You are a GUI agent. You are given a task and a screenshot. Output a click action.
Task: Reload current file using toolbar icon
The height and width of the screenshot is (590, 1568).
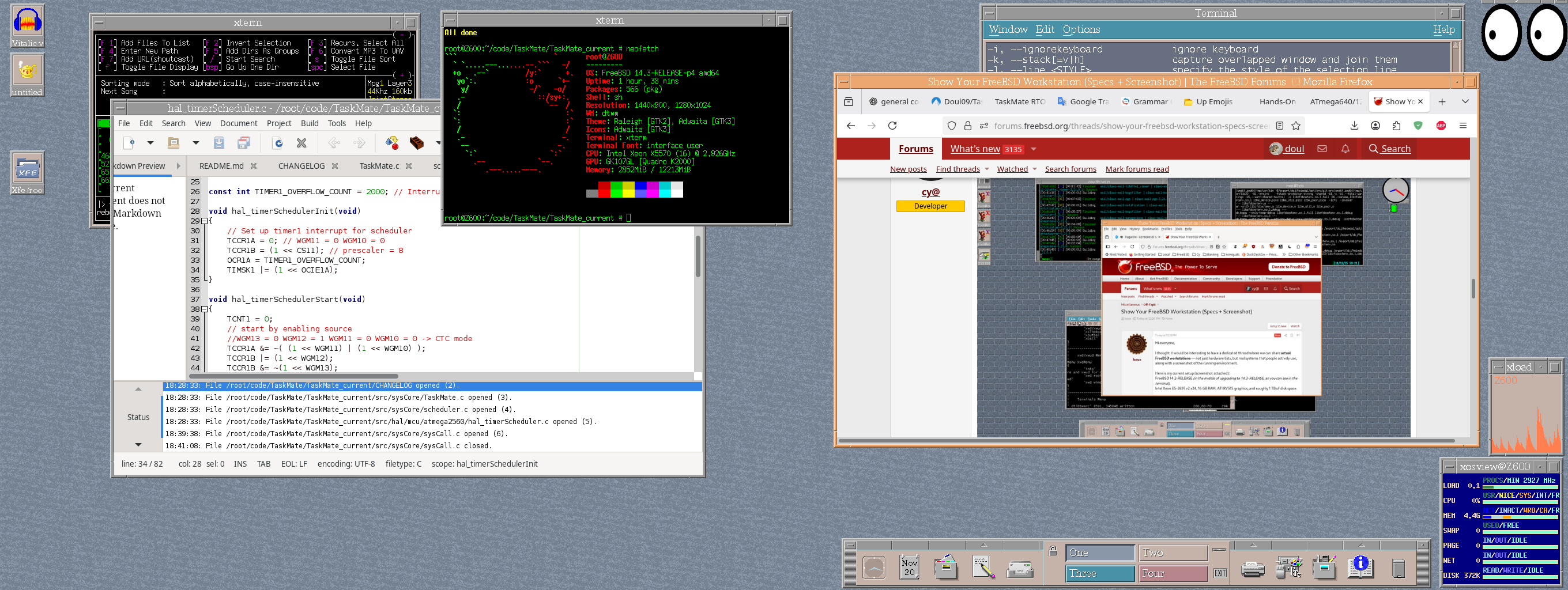coord(277,143)
